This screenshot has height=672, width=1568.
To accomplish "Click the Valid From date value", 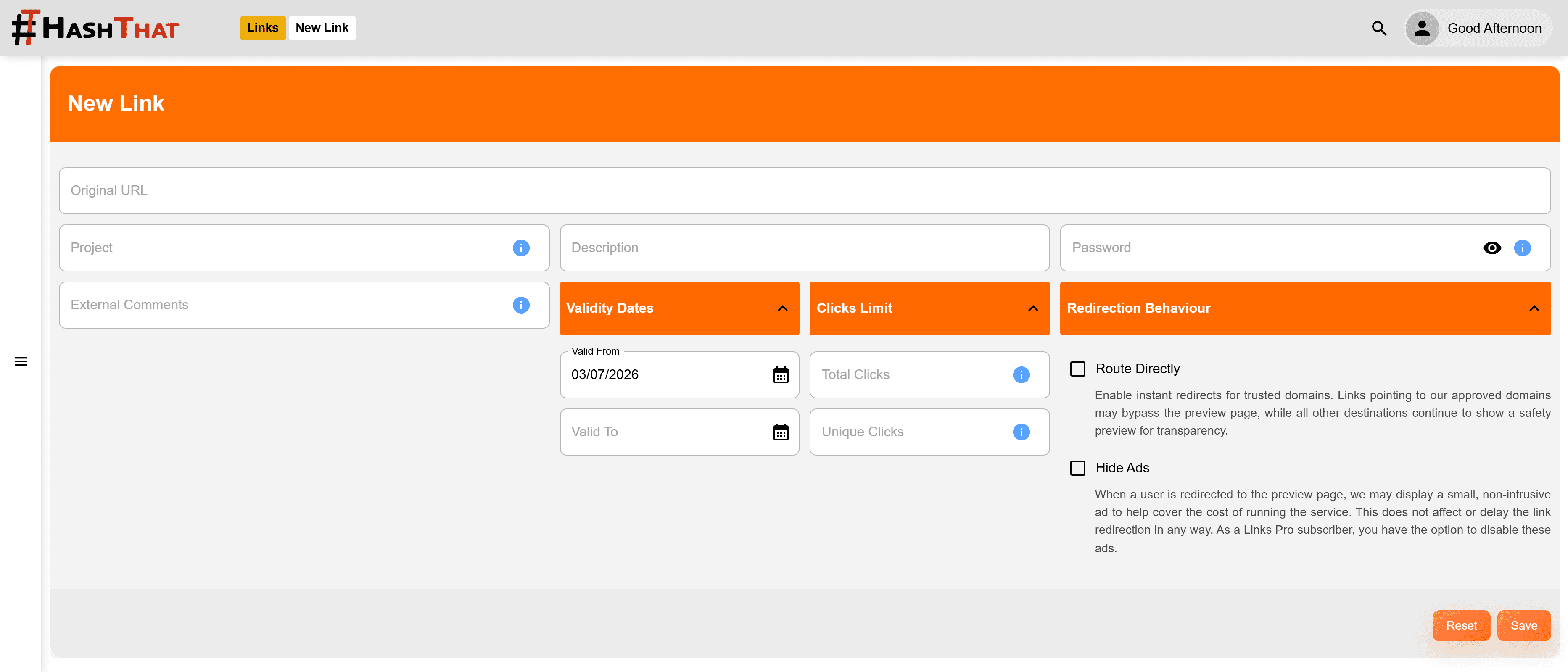I will click(605, 375).
